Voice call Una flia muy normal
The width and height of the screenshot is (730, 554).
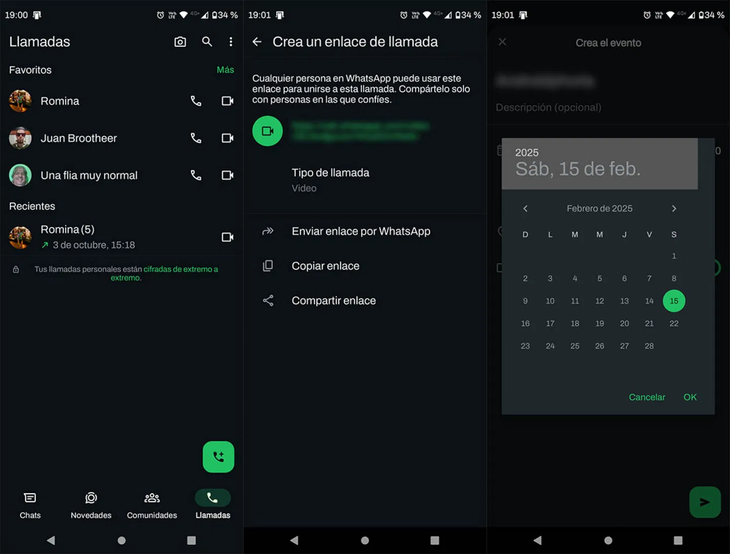(196, 176)
